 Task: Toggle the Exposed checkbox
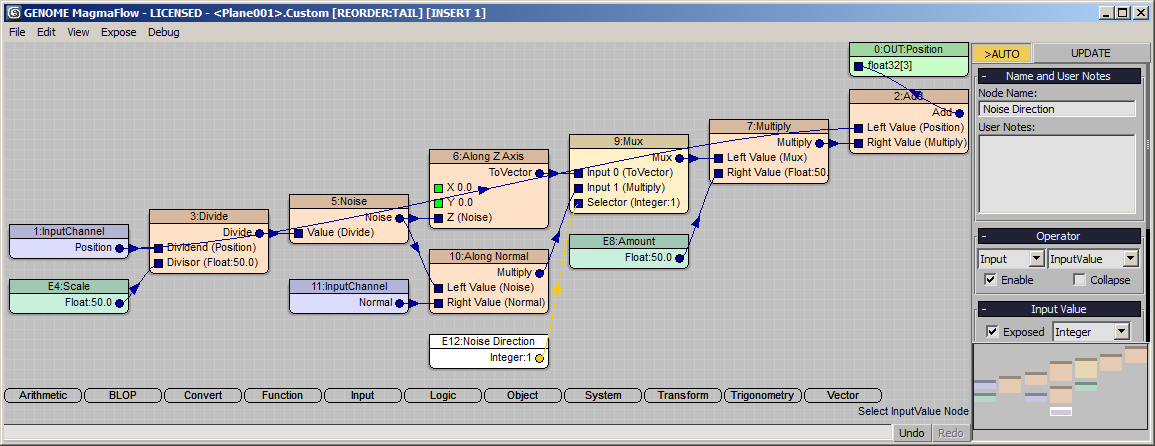pos(992,332)
